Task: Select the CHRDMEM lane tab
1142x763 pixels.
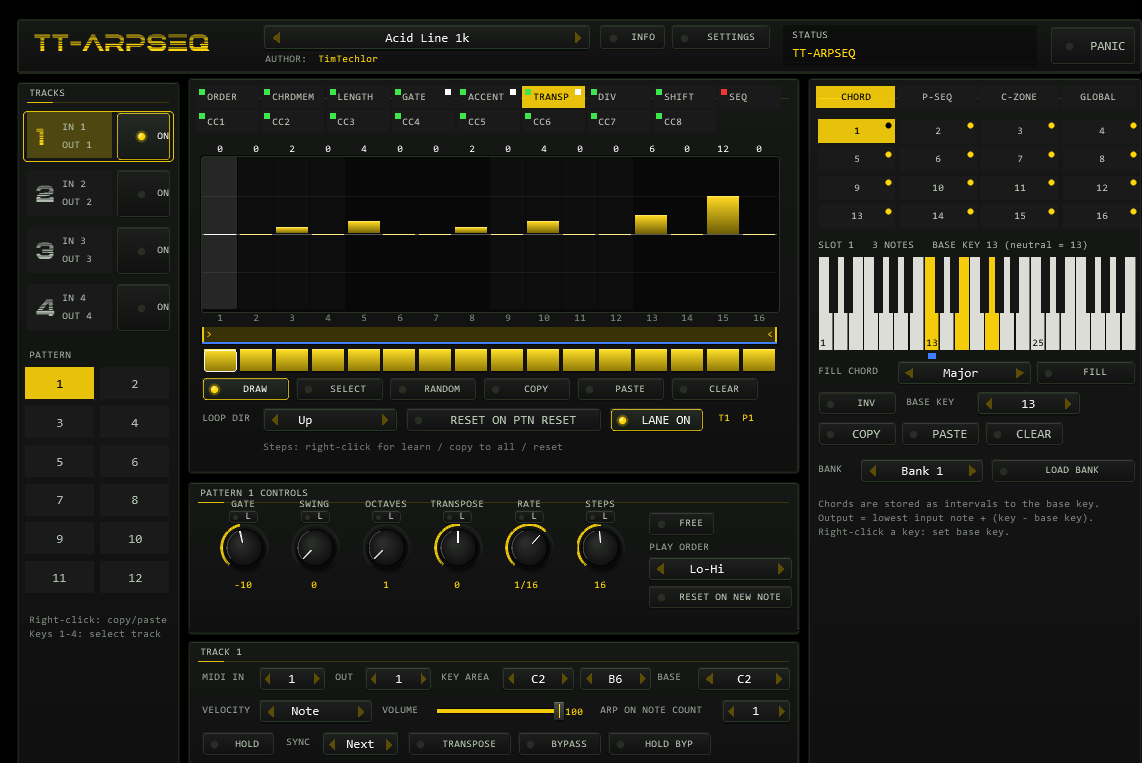Action: [x=293, y=97]
